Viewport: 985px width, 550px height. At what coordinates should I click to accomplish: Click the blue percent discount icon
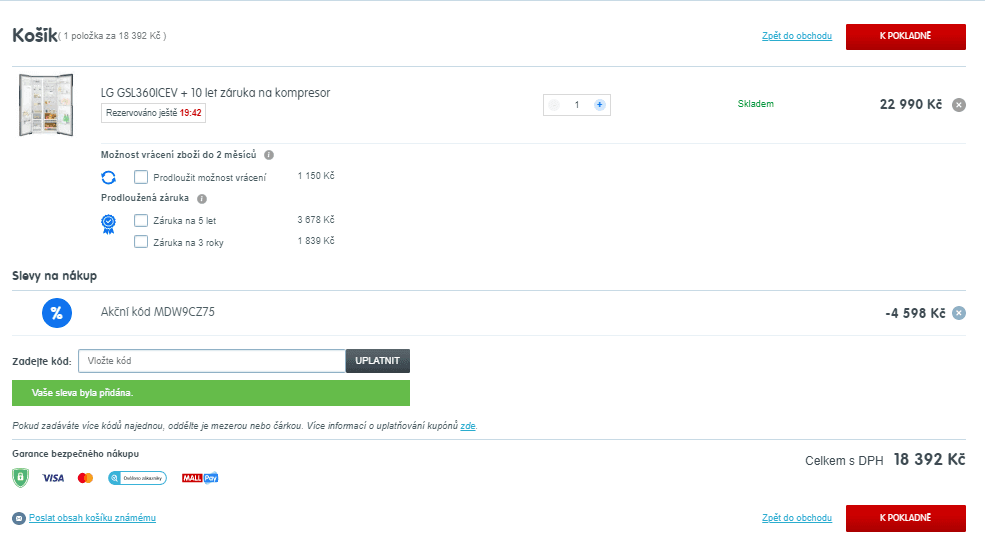click(57, 313)
